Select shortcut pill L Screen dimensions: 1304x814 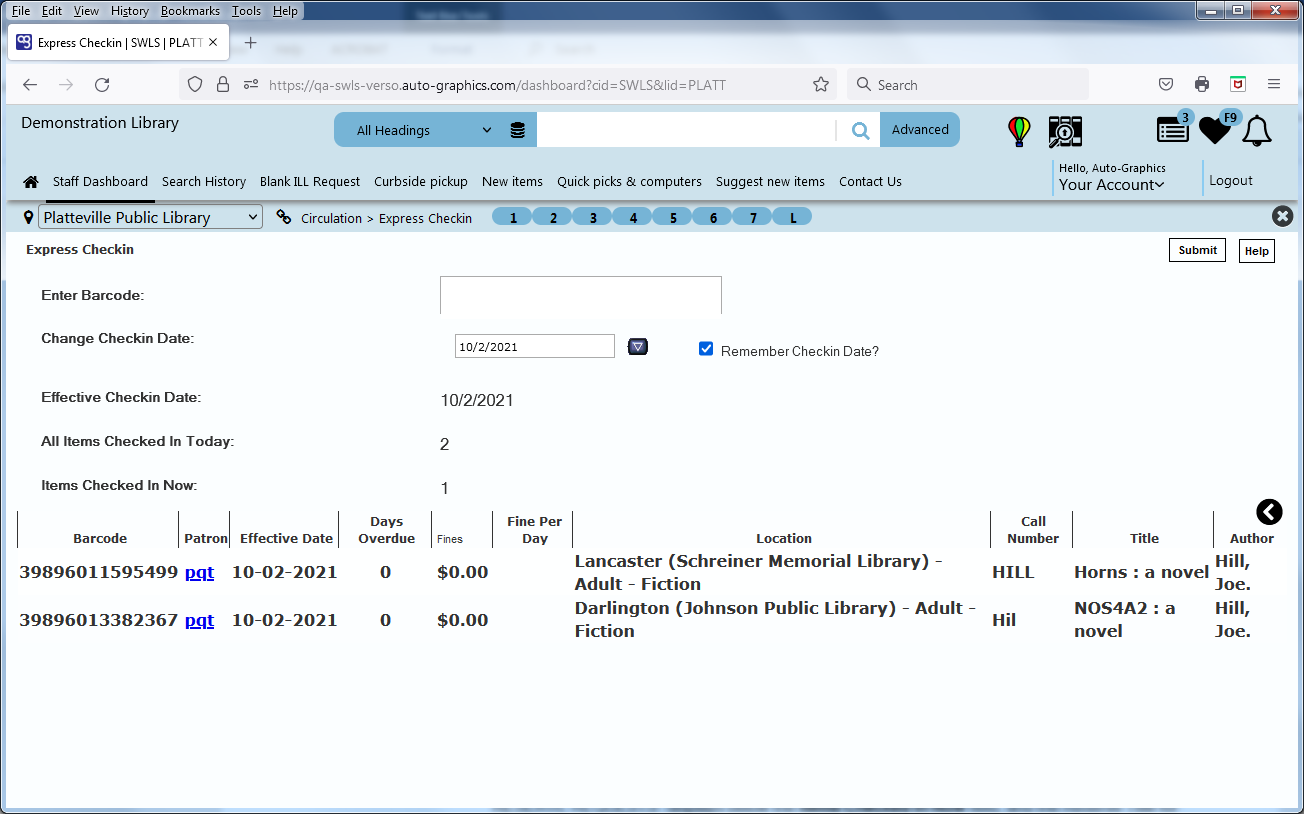pyautogui.click(x=793, y=217)
